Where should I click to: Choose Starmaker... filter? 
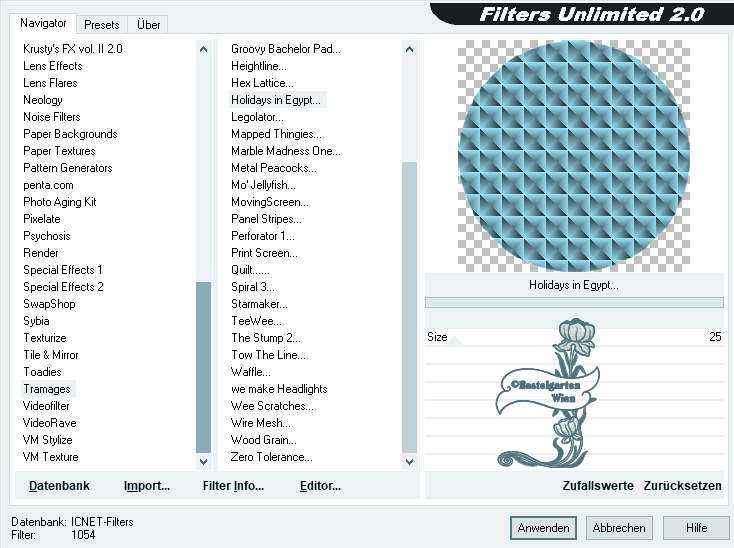pyautogui.click(x=259, y=304)
